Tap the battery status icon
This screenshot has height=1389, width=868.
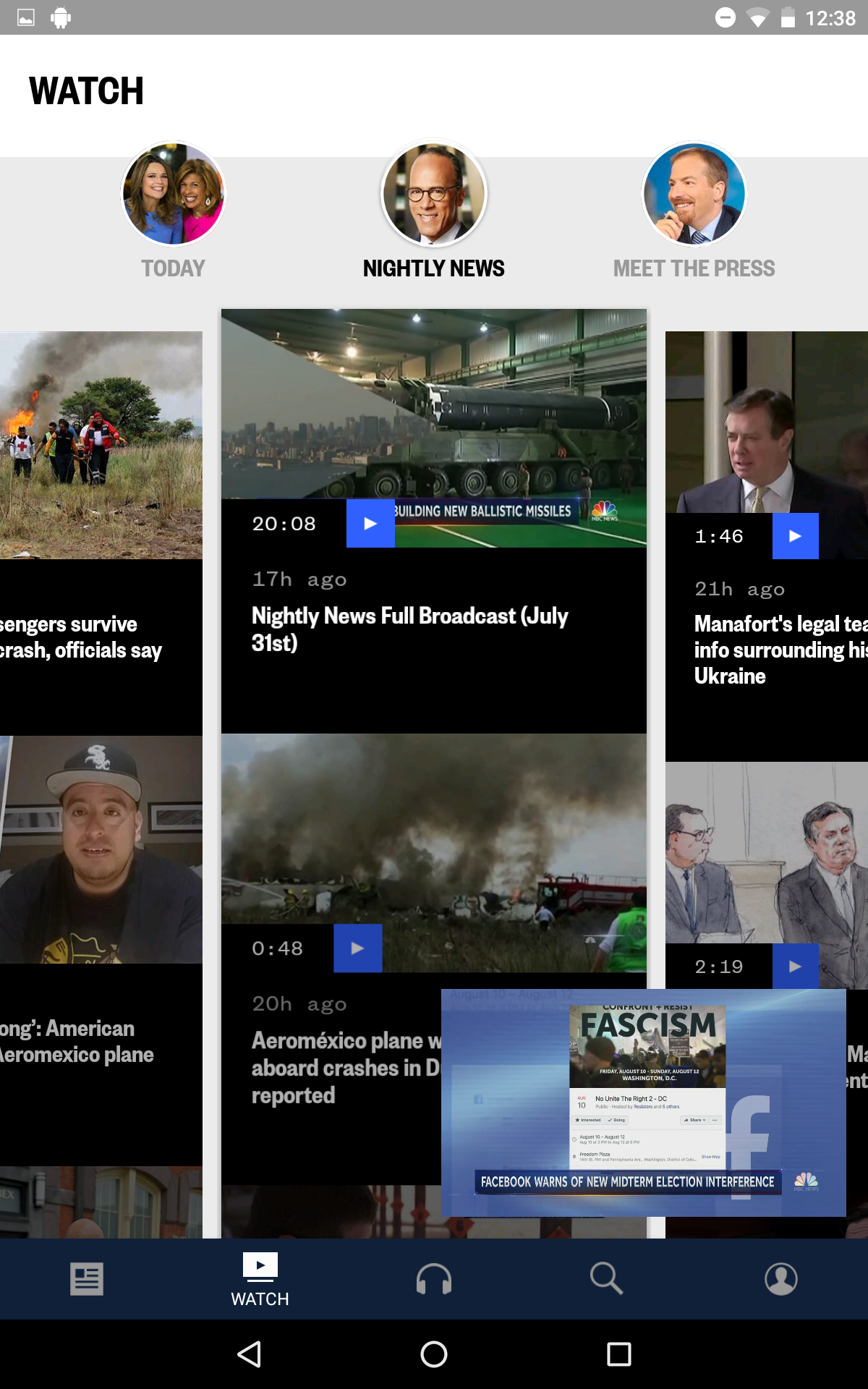pos(788,18)
